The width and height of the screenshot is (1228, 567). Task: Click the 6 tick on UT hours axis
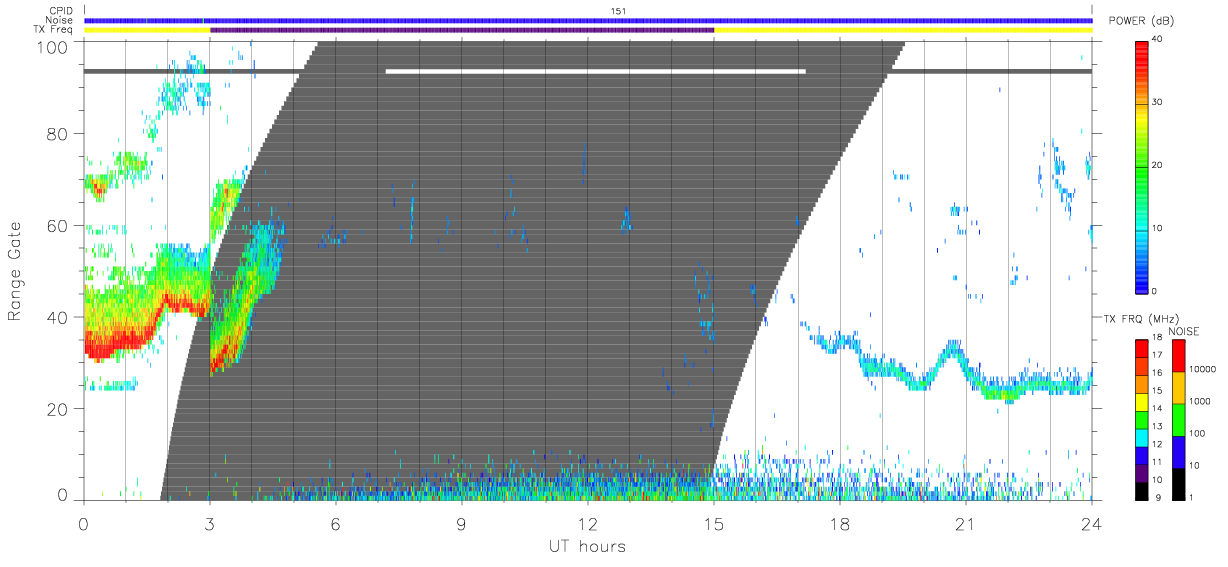click(x=336, y=522)
